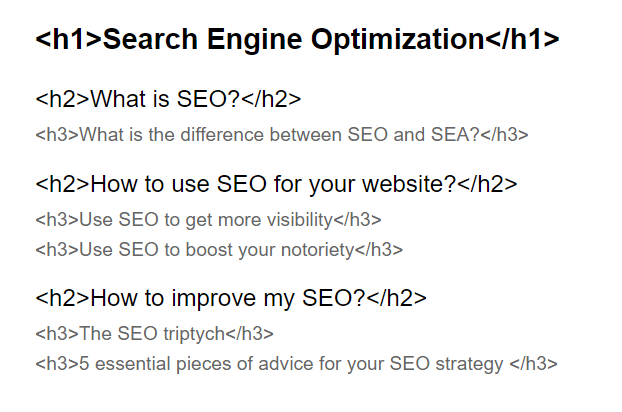This screenshot has height=412, width=622.
Task: Click the word "website?" in the h2 heading
Action: click(412, 184)
